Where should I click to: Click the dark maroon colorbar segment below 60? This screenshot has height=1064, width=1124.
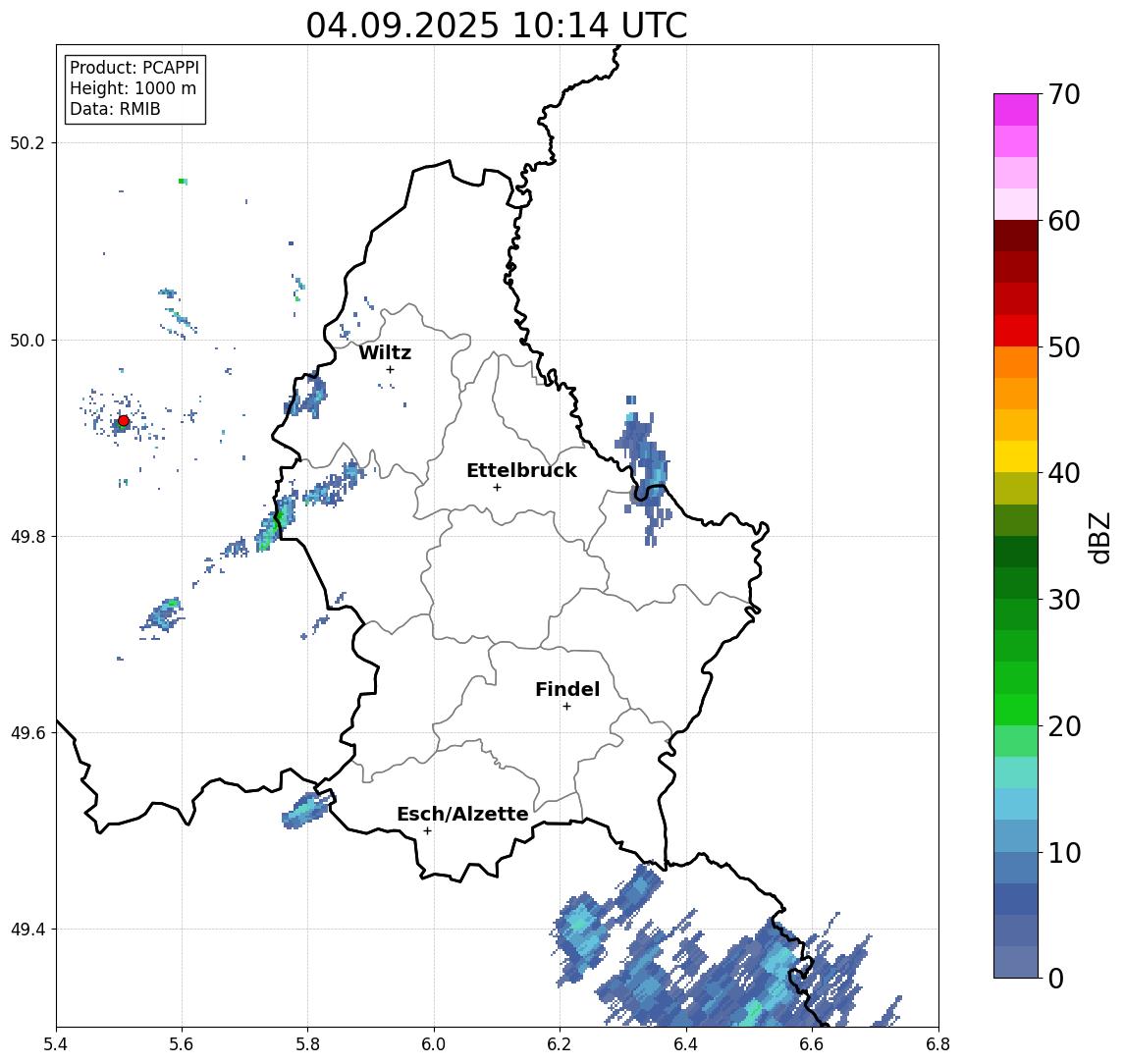point(1016,236)
